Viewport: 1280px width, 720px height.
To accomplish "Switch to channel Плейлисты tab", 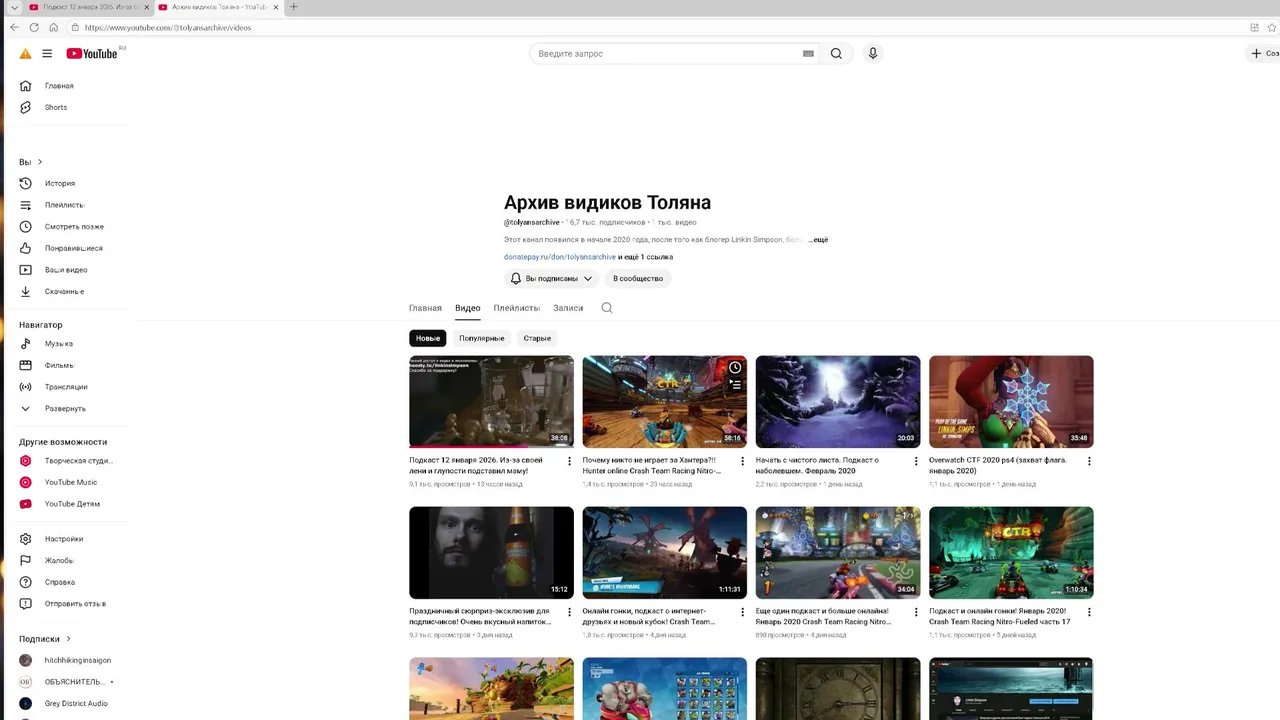I will 516,308.
